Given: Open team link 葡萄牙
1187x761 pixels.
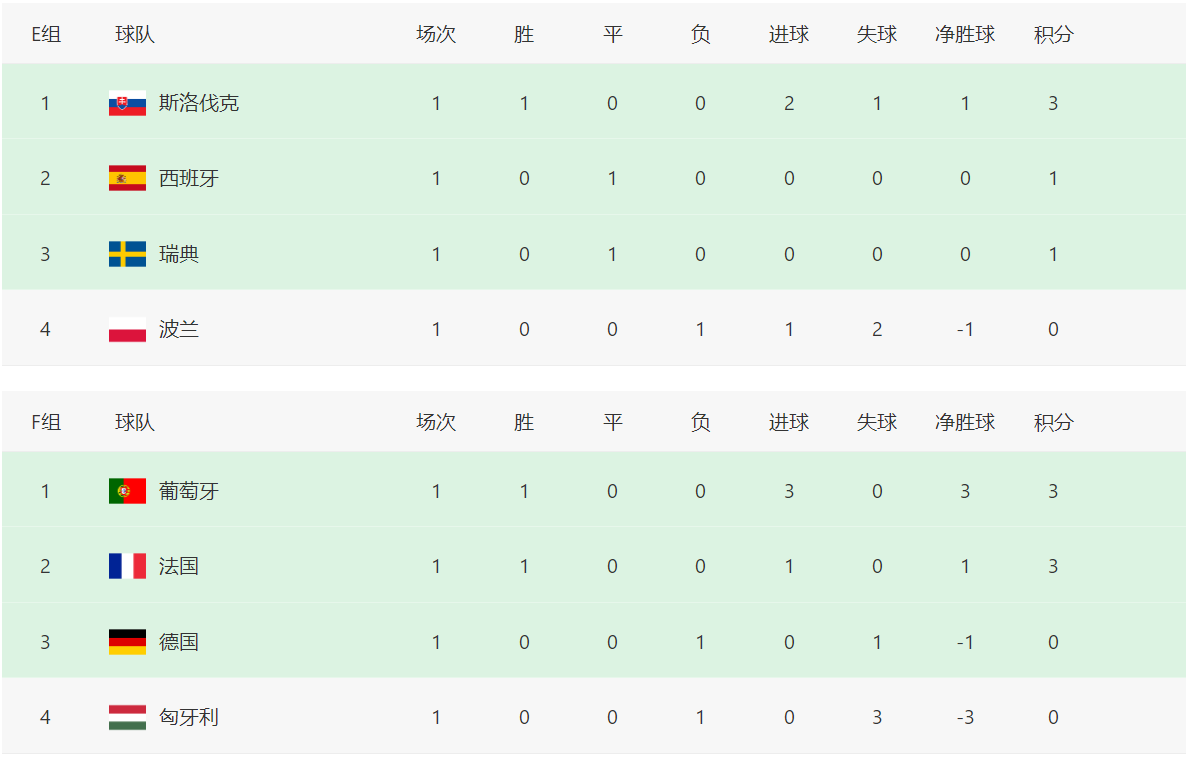Looking at the screenshot, I should tap(189, 491).
